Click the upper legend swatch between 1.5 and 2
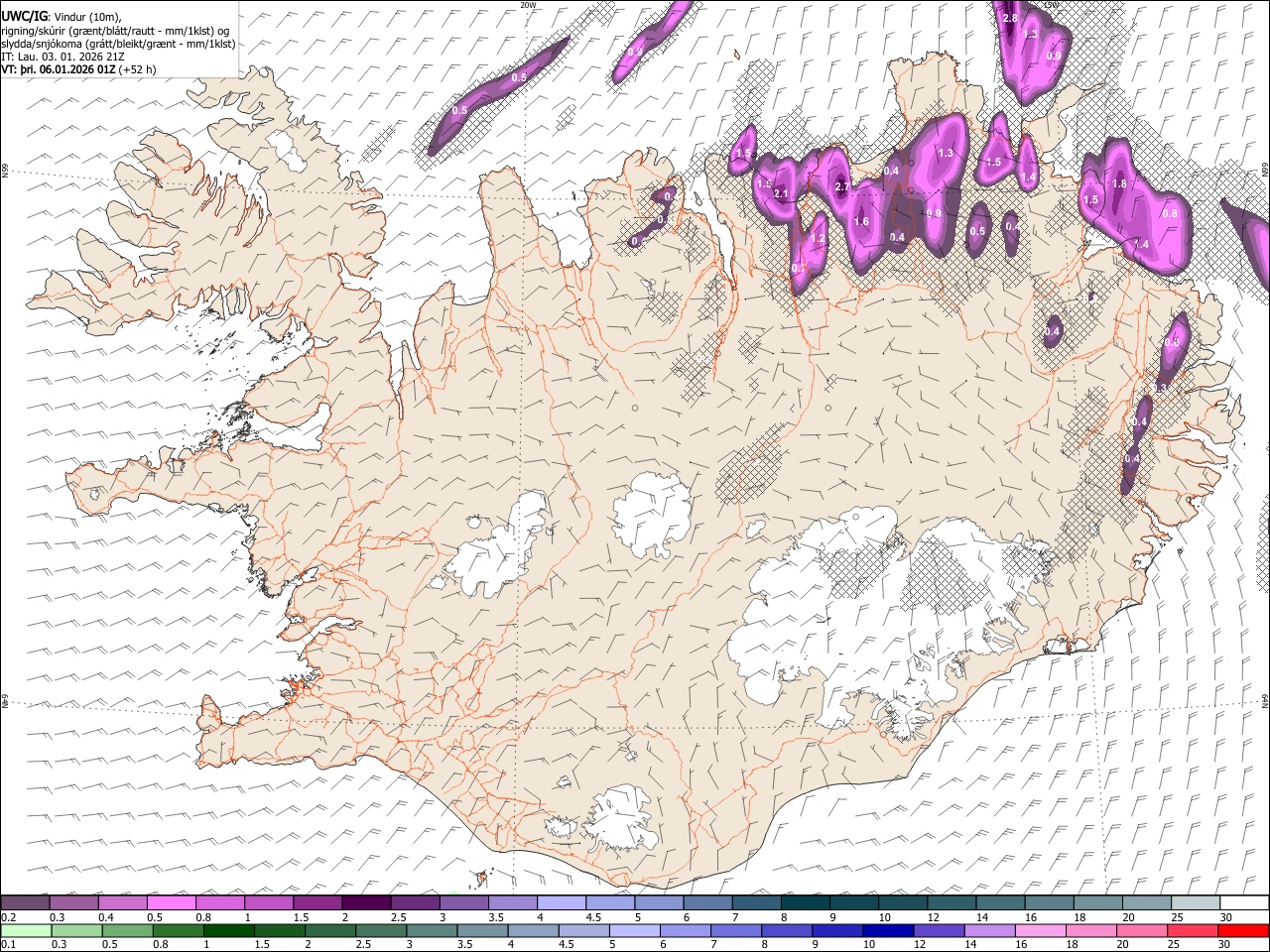1270x952 pixels. [317, 902]
